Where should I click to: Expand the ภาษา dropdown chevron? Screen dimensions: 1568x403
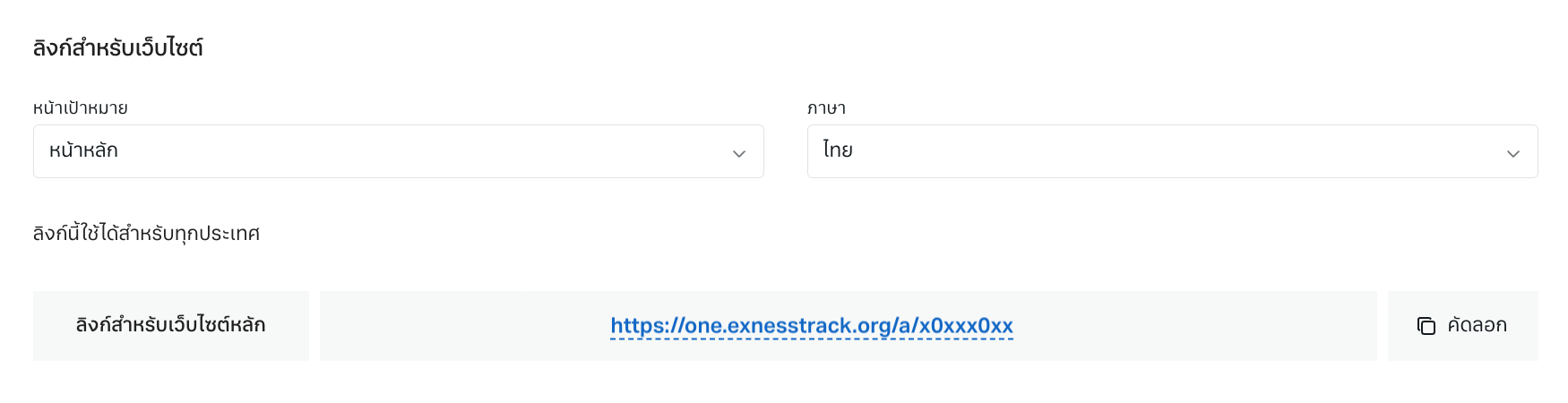(x=1513, y=153)
